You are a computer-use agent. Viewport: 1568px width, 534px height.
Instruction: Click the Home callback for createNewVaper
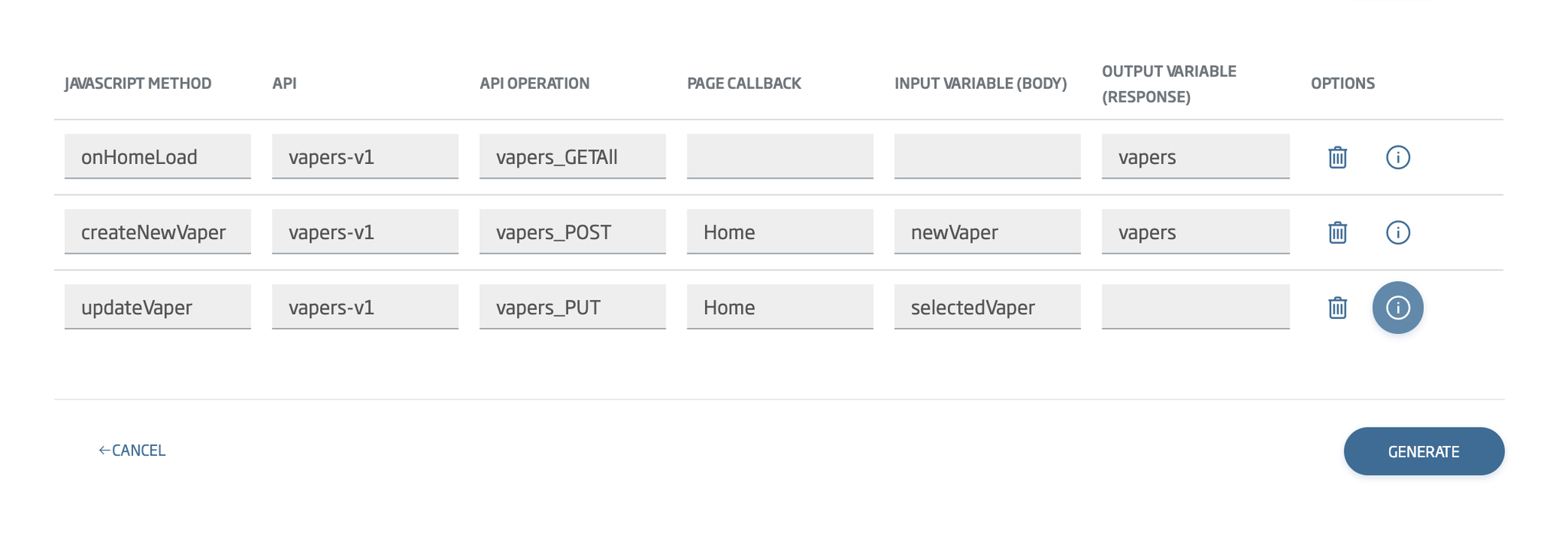pos(779,231)
